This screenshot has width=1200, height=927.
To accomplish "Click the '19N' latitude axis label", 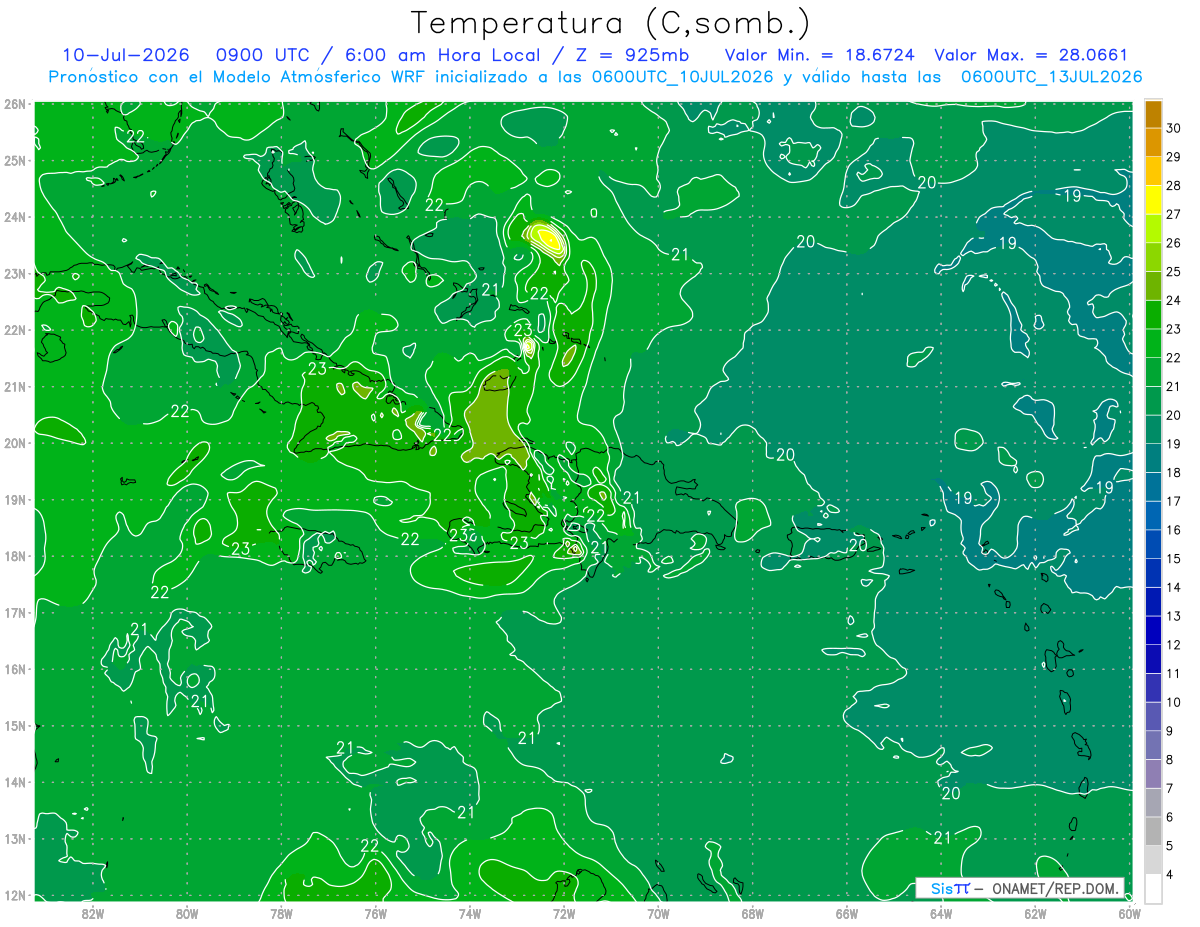I will click(15, 499).
